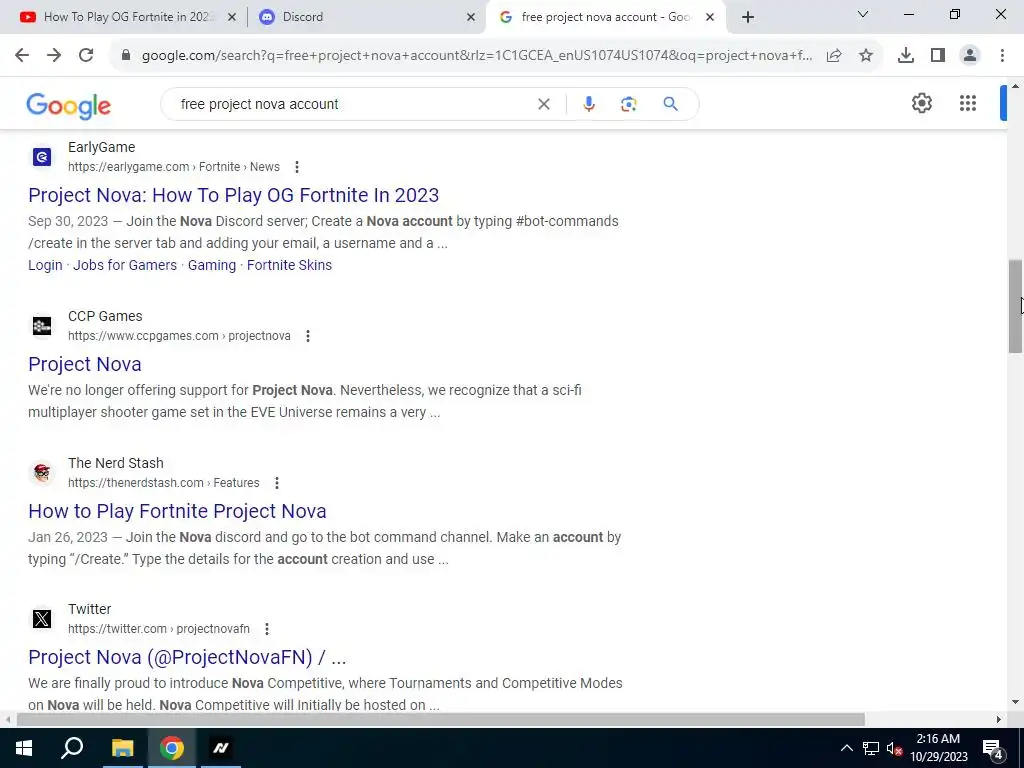The width and height of the screenshot is (1024, 768).
Task: Open Chrome downloads
Action: tap(906, 56)
